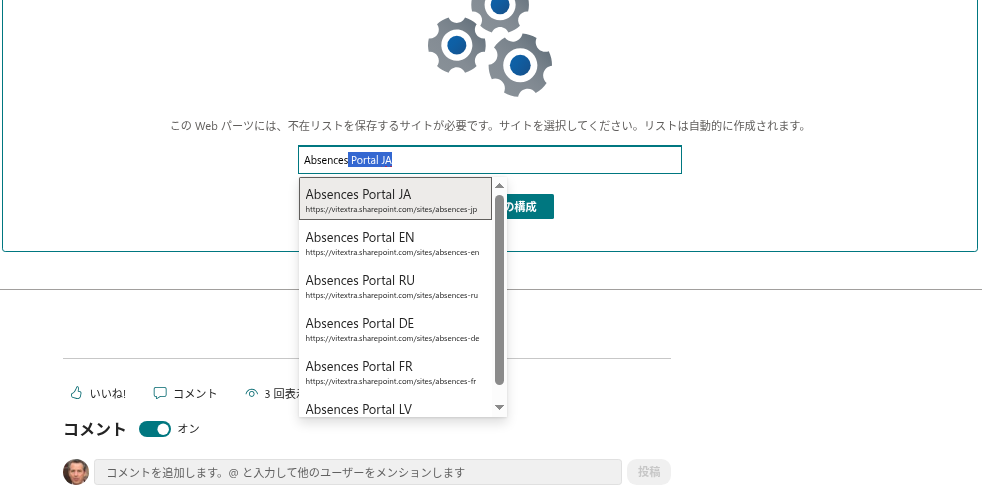Viewport: 982px width, 501px height.
Task: Click the gears illustration image
Action: click(x=490, y=48)
